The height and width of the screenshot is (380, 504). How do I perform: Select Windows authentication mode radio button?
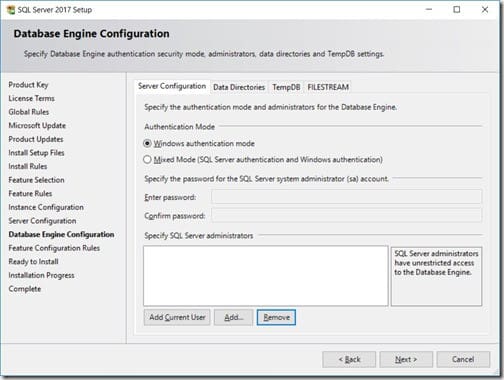tap(147, 144)
